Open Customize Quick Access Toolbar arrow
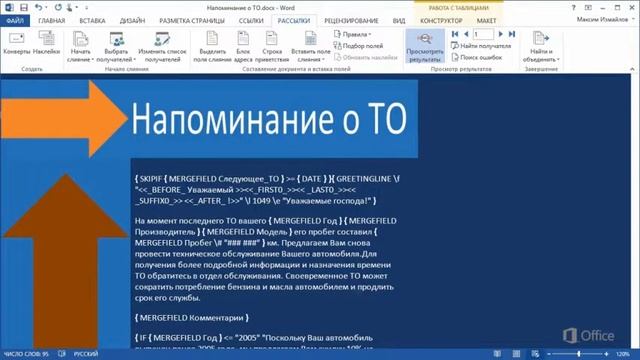This screenshot has width=640, height=360. (x=87, y=8)
